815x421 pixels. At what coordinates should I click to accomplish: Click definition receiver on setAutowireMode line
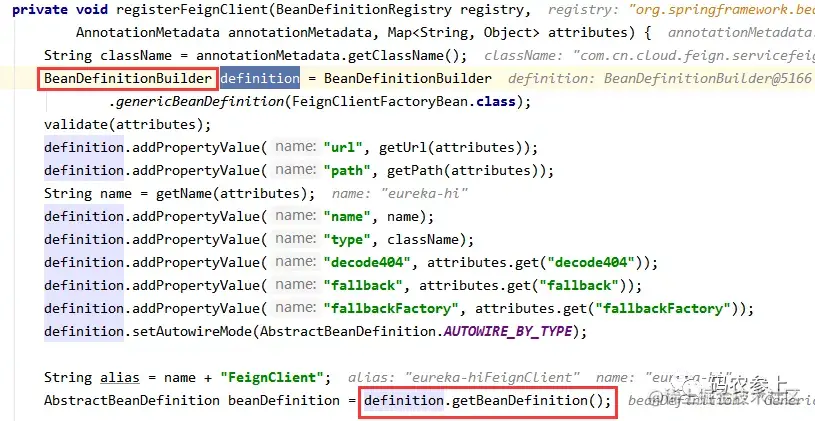[x=84, y=331]
